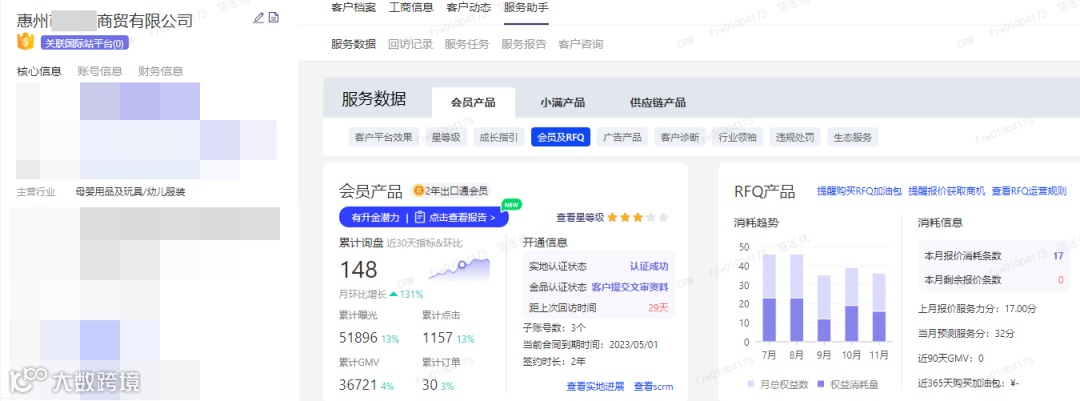The height and width of the screenshot is (401, 1080).
Task: Switch to the 客户动态 tab
Action: coord(469,8)
